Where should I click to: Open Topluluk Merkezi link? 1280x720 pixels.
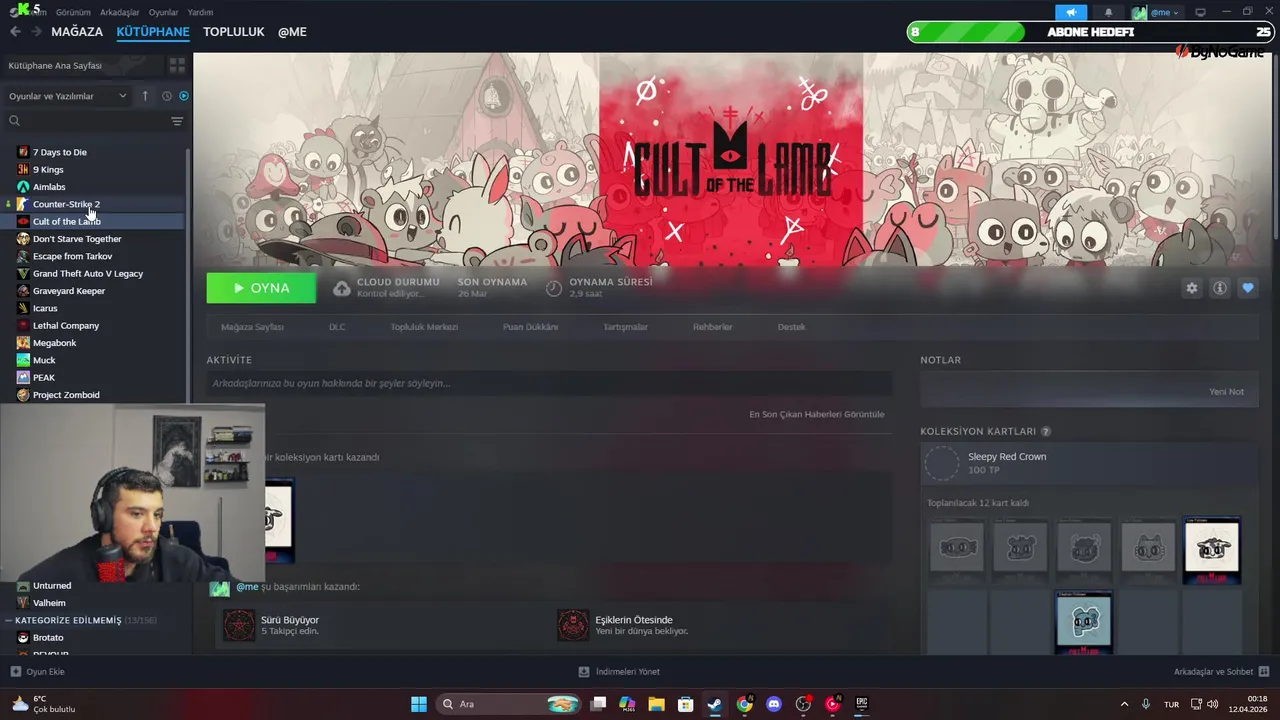[x=424, y=327]
